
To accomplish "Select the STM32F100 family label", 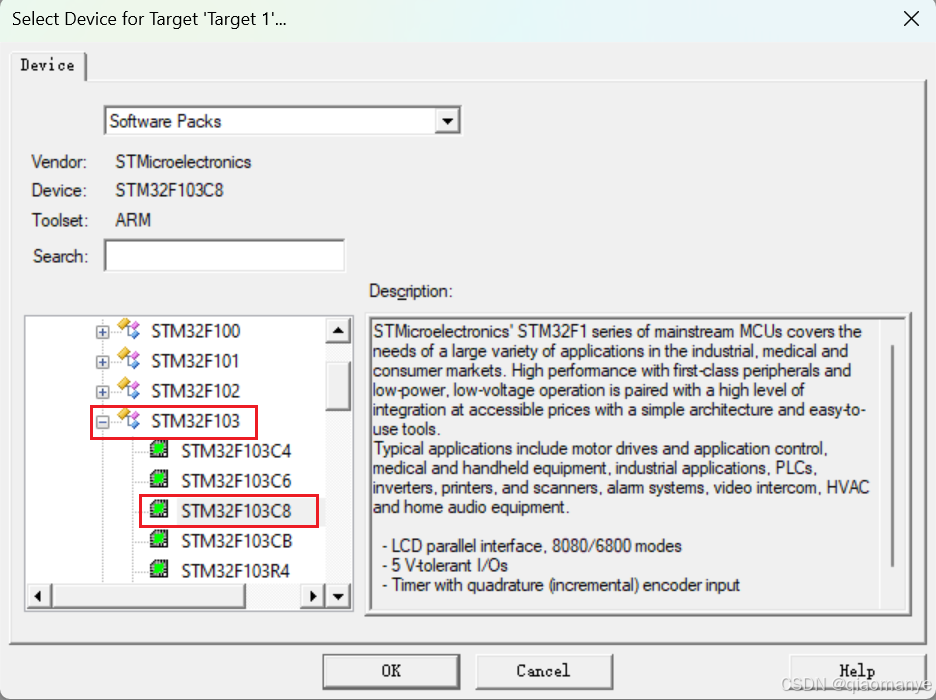I will (196, 331).
